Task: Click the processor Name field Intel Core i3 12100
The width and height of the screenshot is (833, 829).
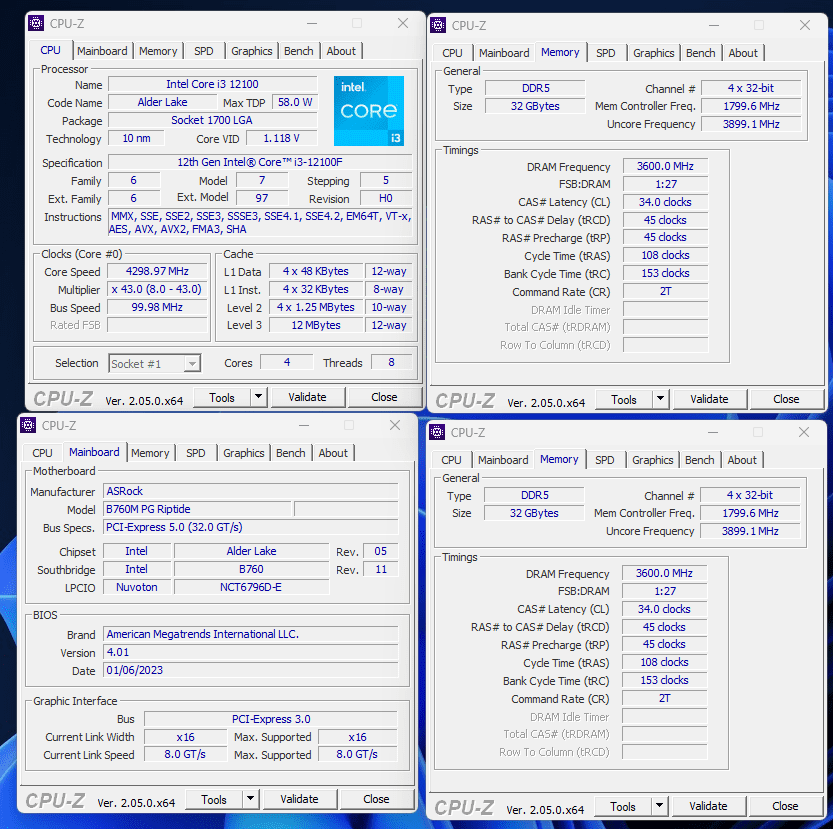Action: point(212,84)
